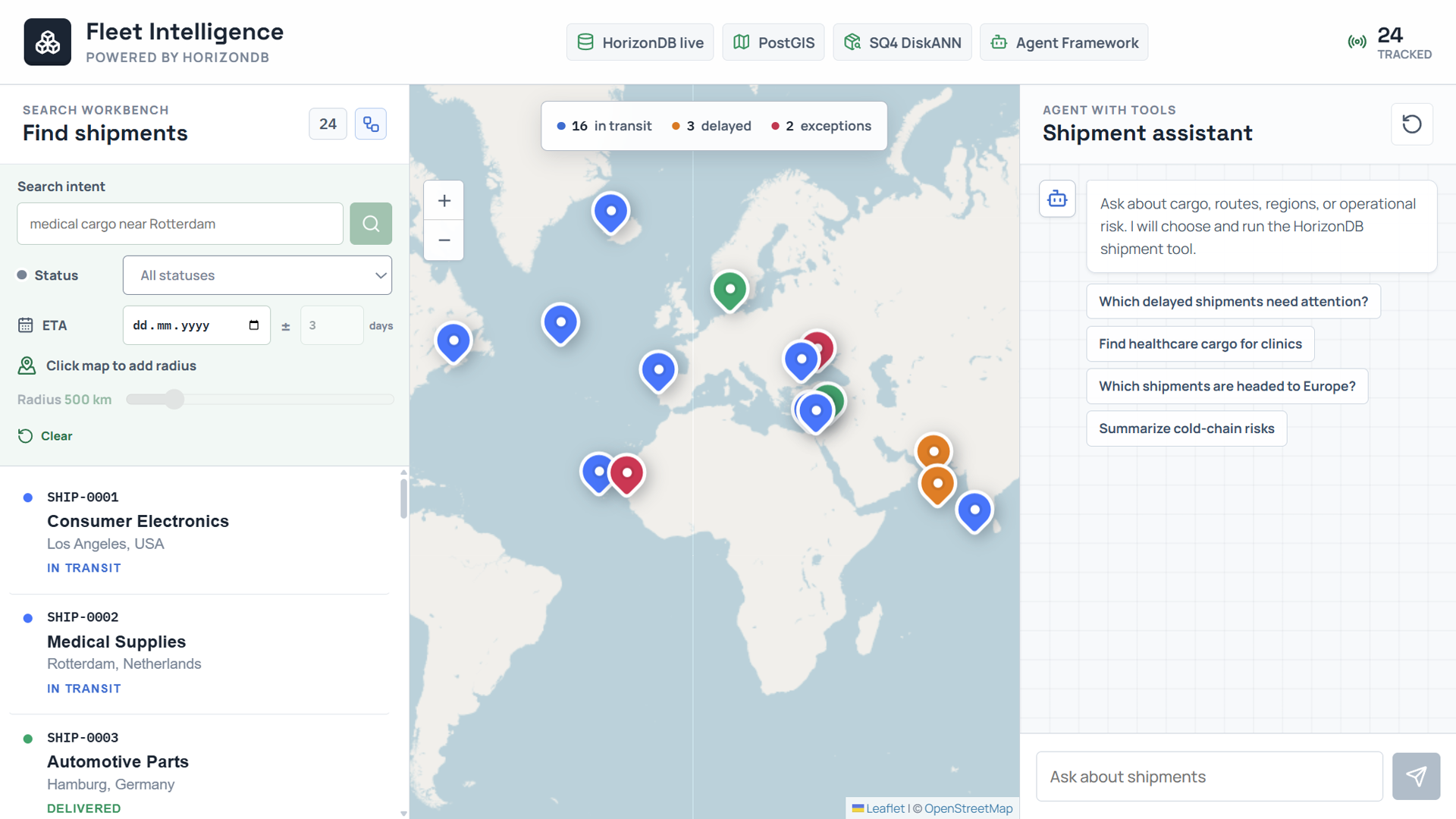Click the Ask about shipments input
1456x819 pixels.
pyautogui.click(x=1210, y=777)
